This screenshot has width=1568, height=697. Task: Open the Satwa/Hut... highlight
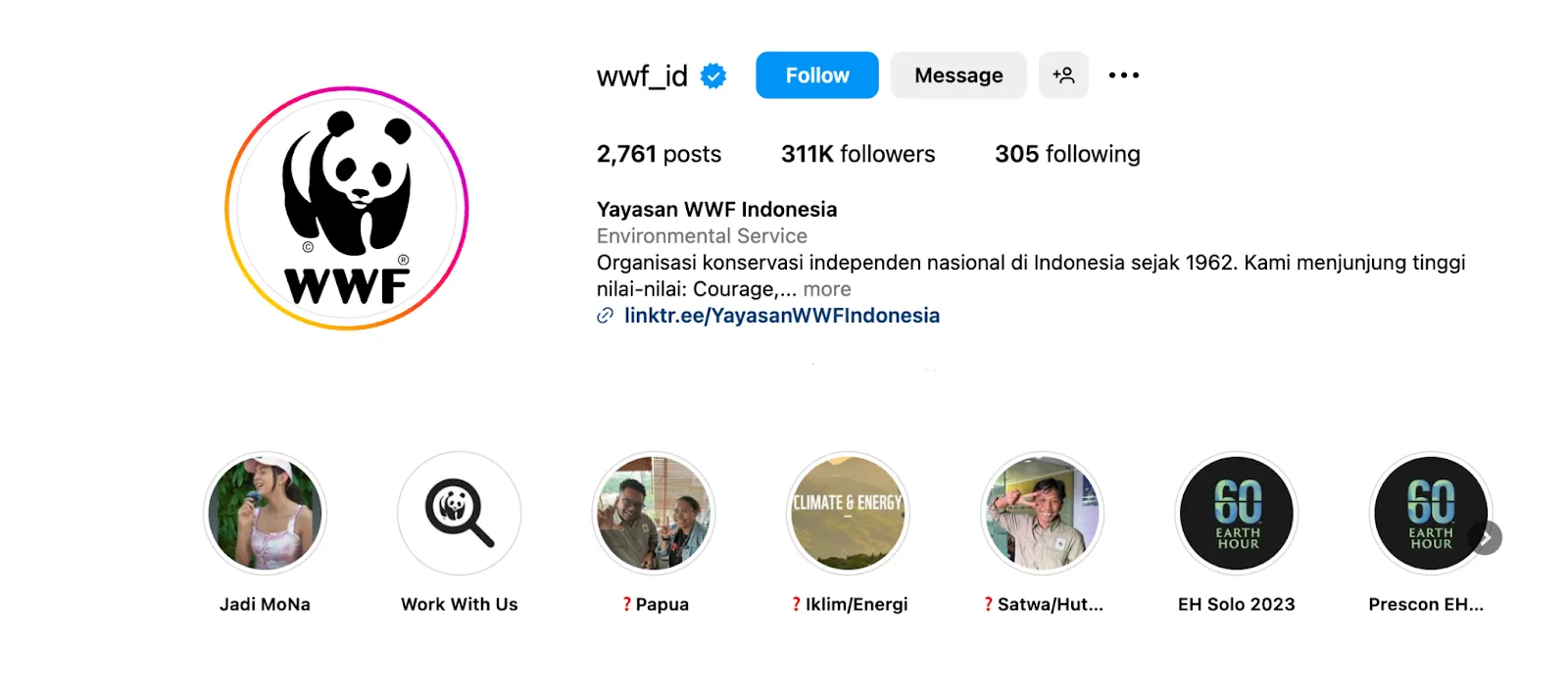pos(1043,513)
